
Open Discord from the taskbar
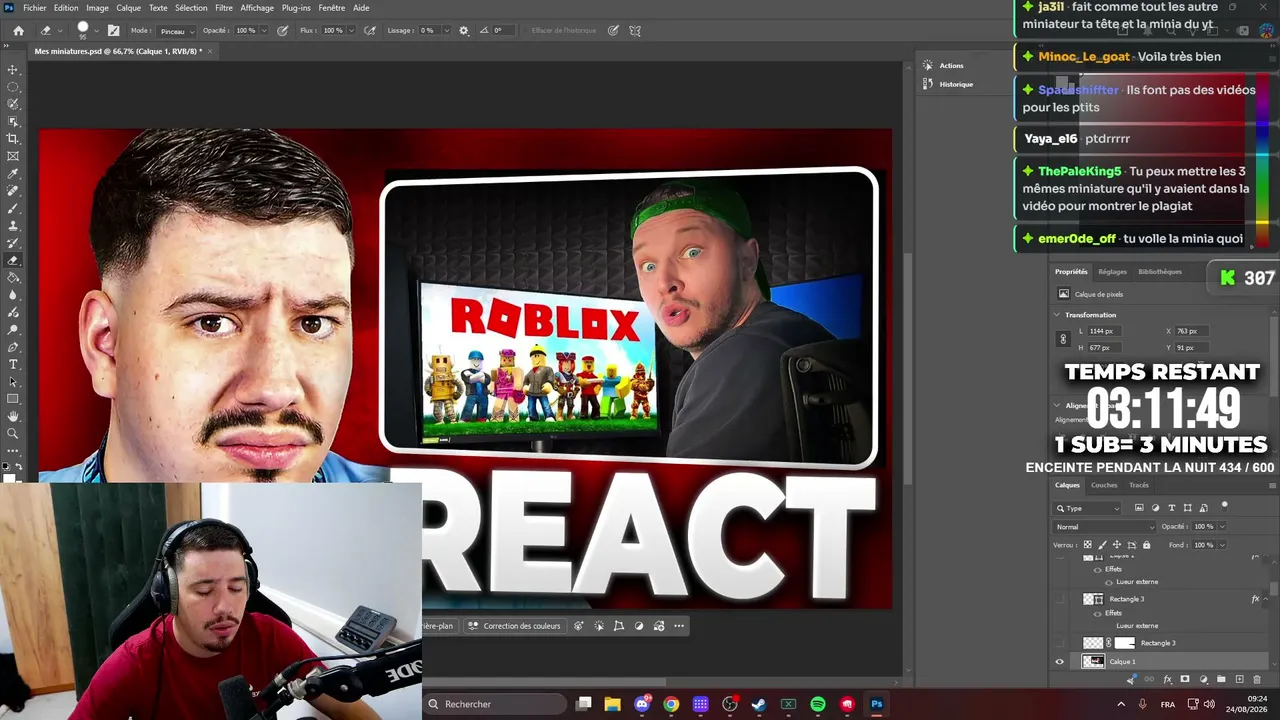[x=642, y=704]
